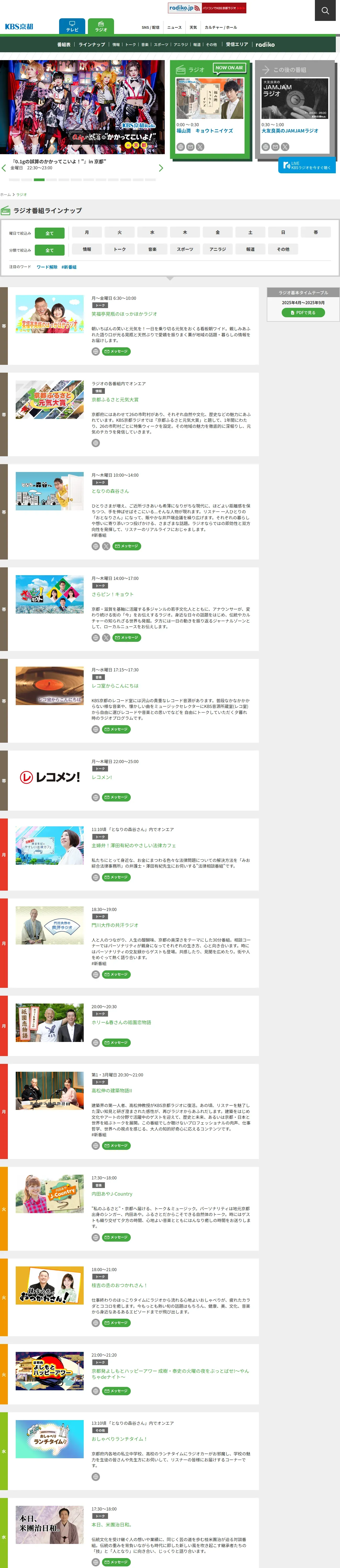Filter lineup by 日 day

283,232
